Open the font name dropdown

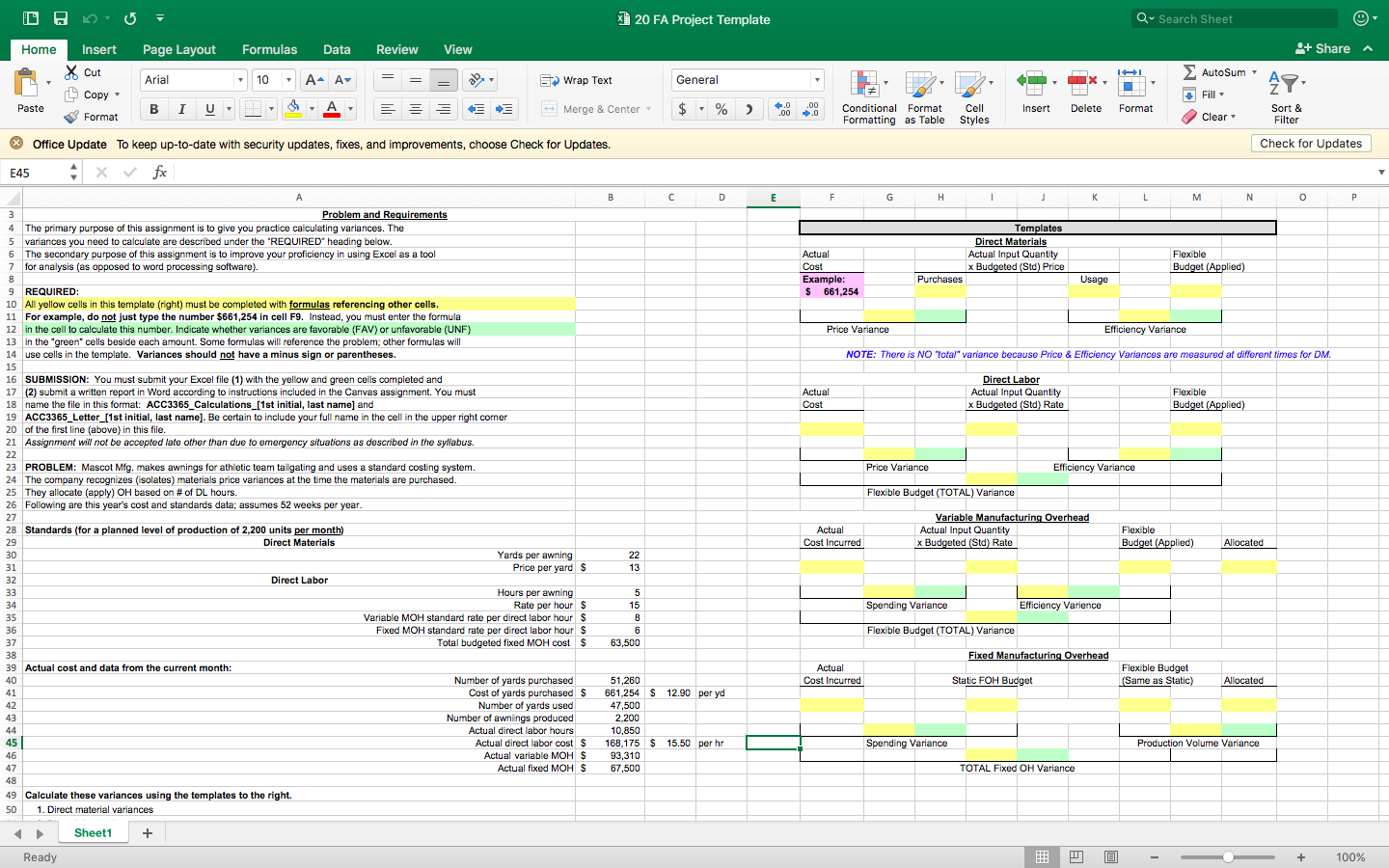coord(239,79)
